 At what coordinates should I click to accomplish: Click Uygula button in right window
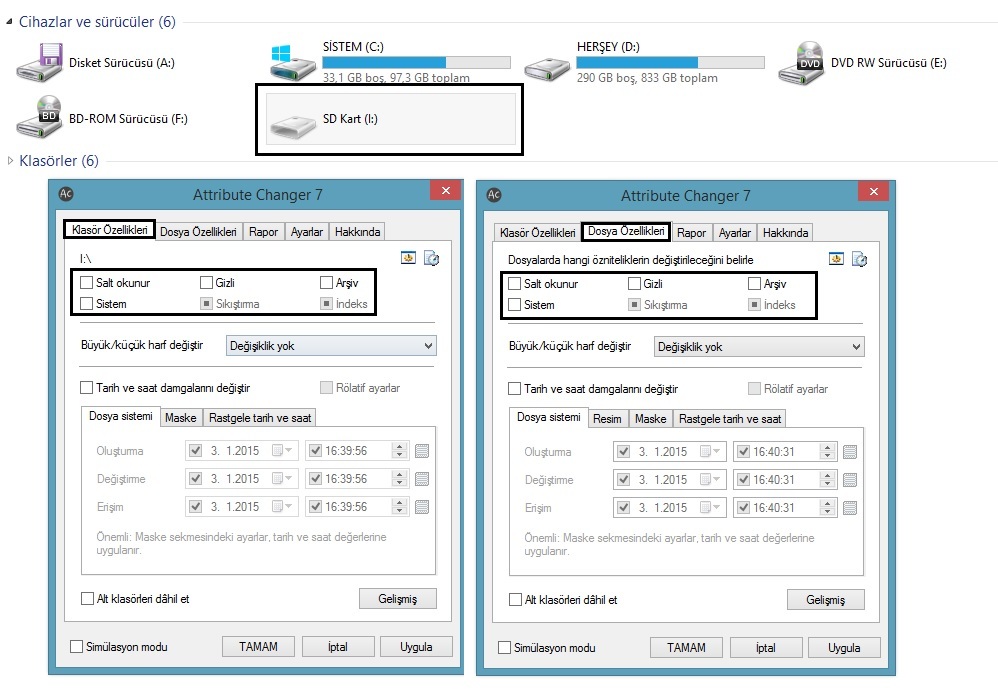click(x=844, y=648)
